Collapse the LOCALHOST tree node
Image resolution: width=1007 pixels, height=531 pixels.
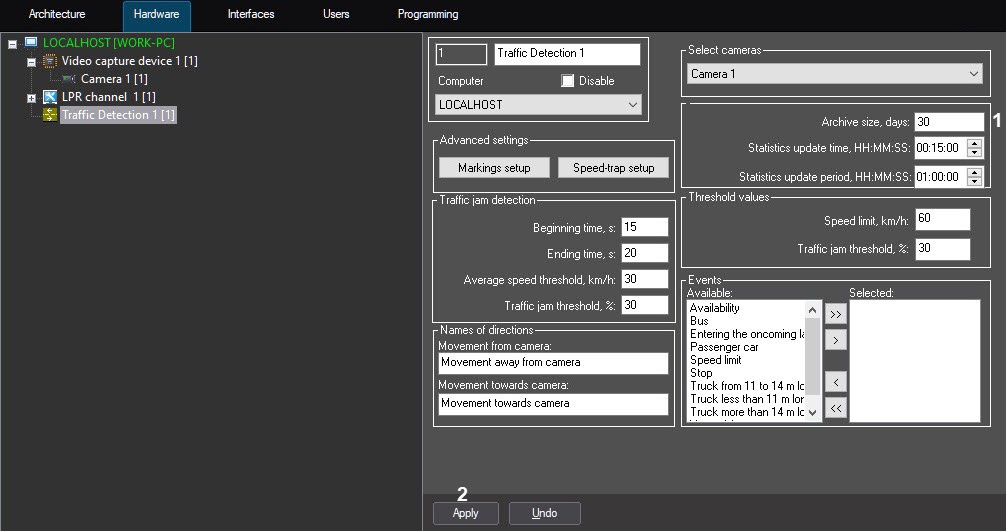click(x=13, y=44)
